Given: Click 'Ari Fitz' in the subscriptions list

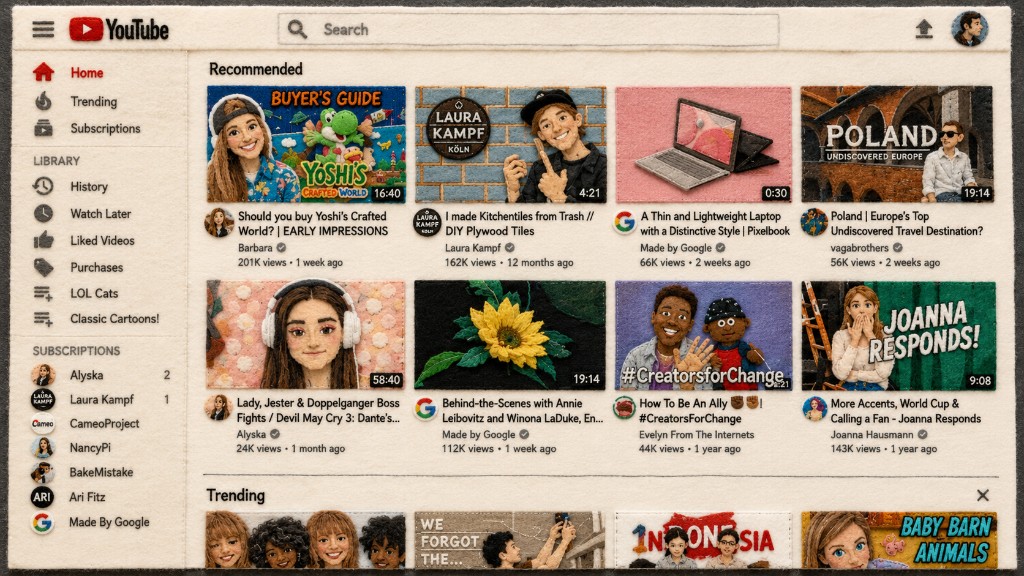Looking at the screenshot, I should pyautogui.click(x=87, y=497).
